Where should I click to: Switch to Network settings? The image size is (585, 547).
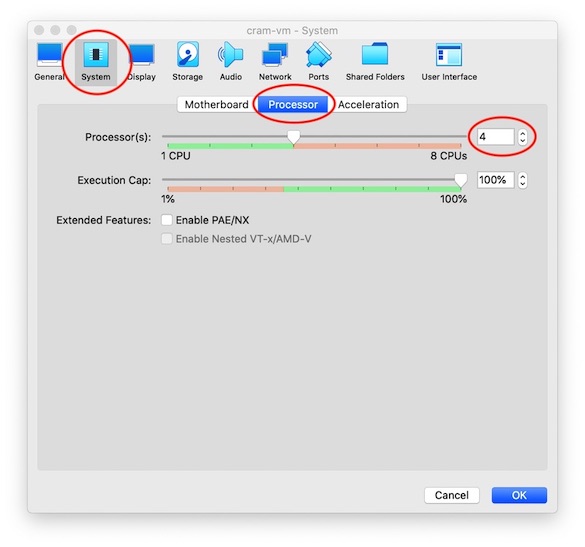[x=275, y=62]
